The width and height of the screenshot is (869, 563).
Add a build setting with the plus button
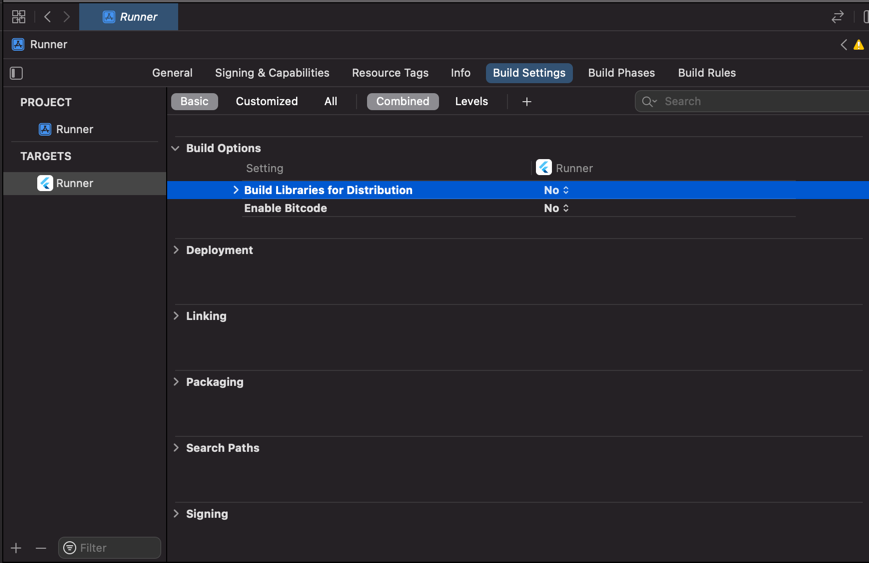pyautogui.click(x=526, y=101)
